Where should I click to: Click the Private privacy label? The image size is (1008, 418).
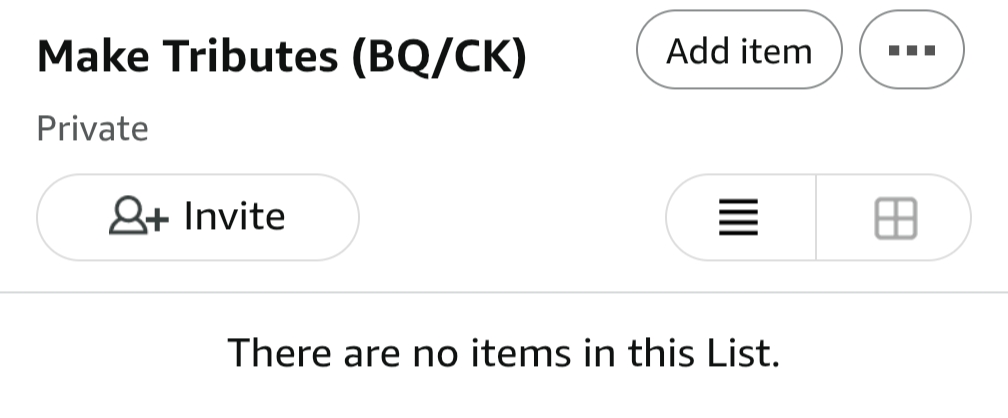[92, 128]
